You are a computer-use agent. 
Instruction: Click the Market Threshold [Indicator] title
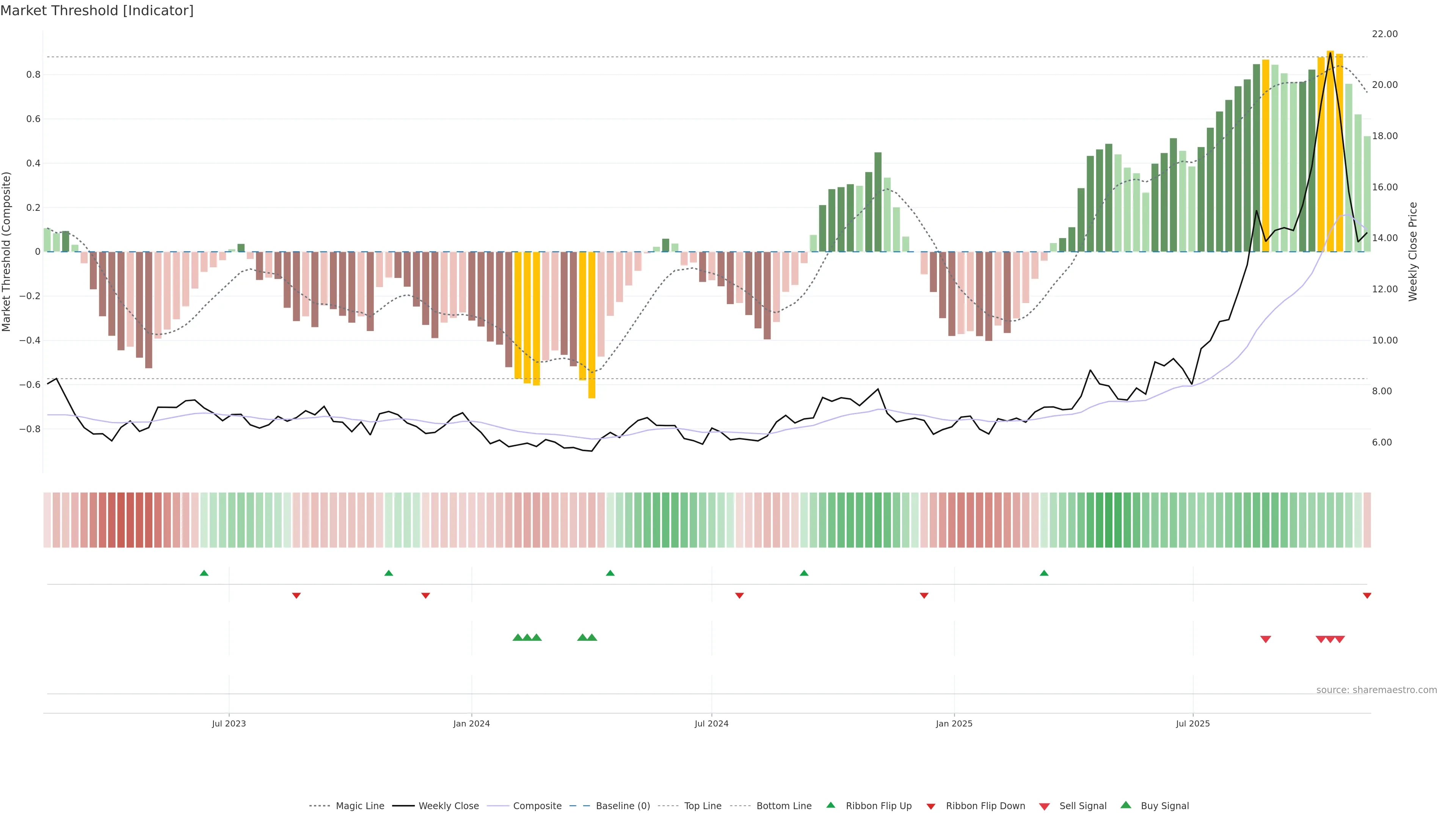tap(97, 11)
